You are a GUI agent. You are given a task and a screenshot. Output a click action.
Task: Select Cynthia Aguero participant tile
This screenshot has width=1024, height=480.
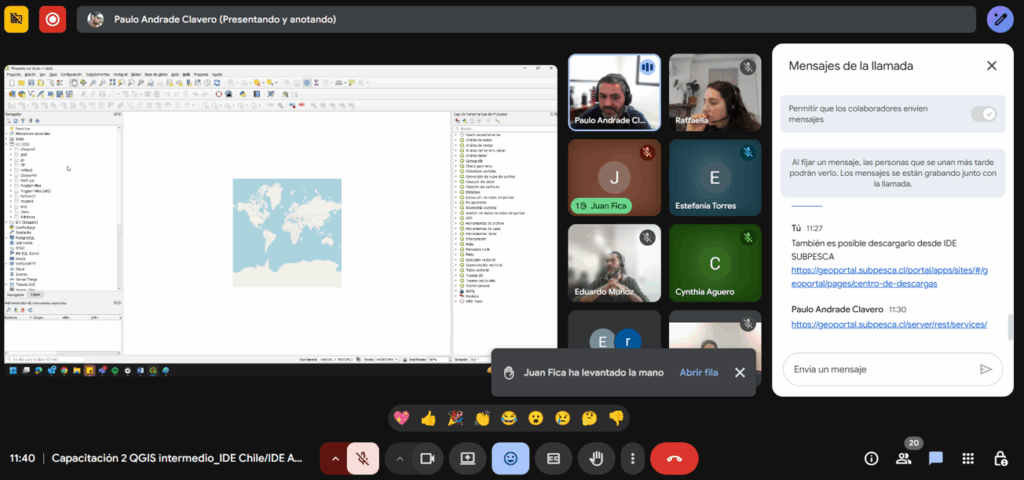click(x=715, y=263)
